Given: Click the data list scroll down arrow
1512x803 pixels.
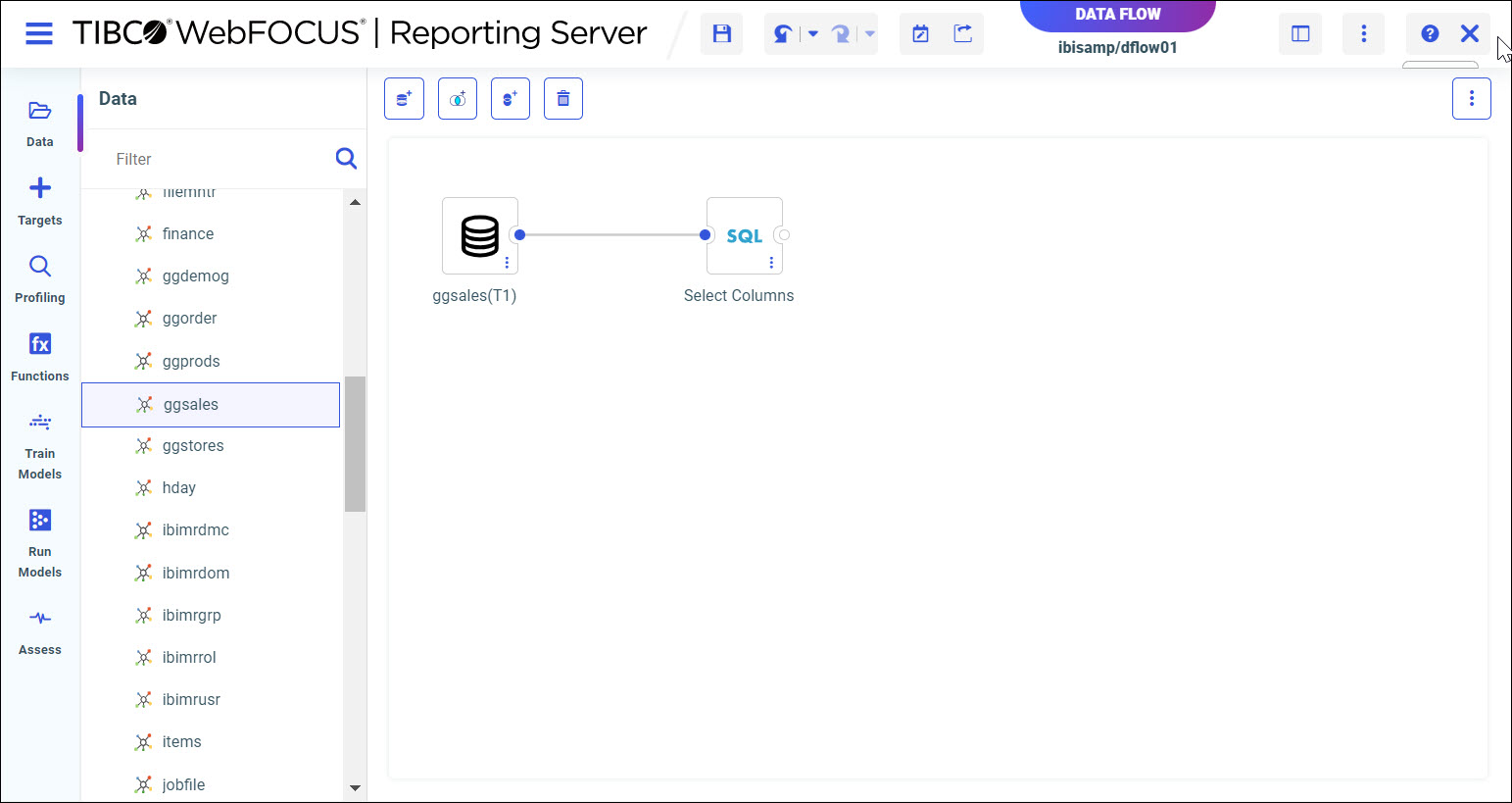Looking at the screenshot, I should click(x=355, y=787).
